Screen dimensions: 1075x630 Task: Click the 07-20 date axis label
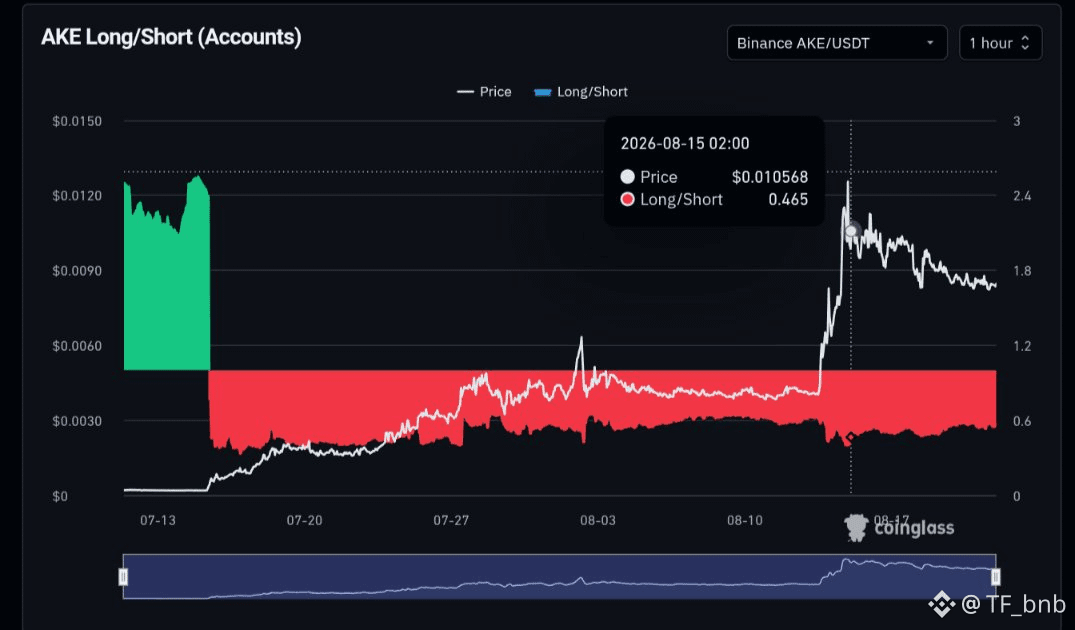304,520
